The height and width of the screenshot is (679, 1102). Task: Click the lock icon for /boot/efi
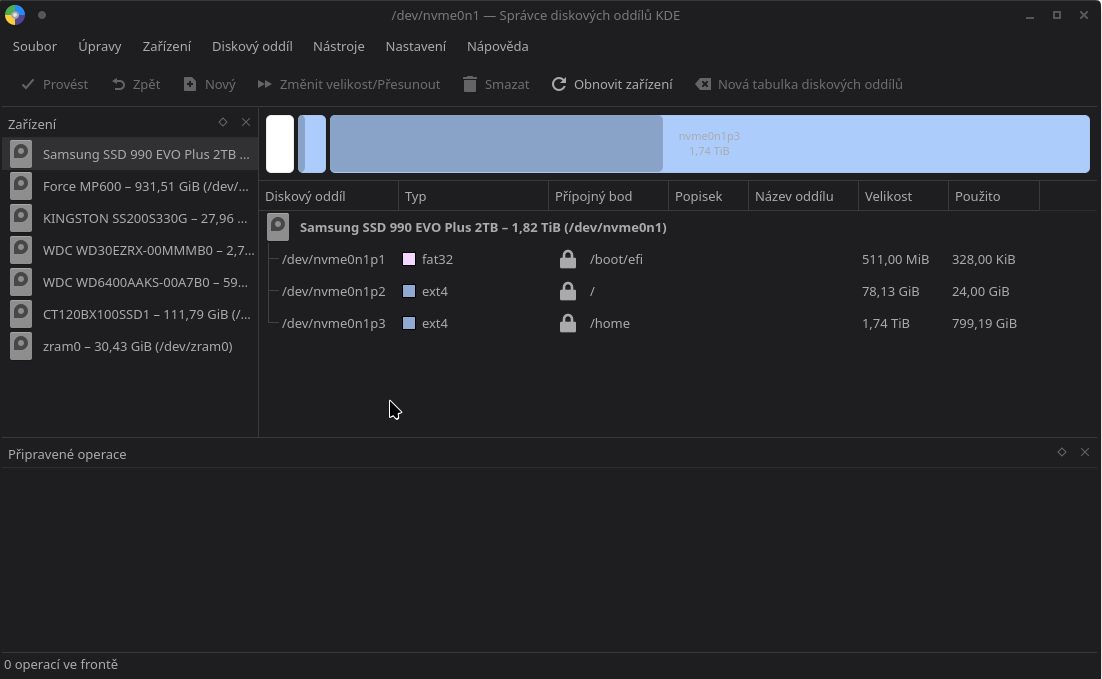[x=568, y=260]
